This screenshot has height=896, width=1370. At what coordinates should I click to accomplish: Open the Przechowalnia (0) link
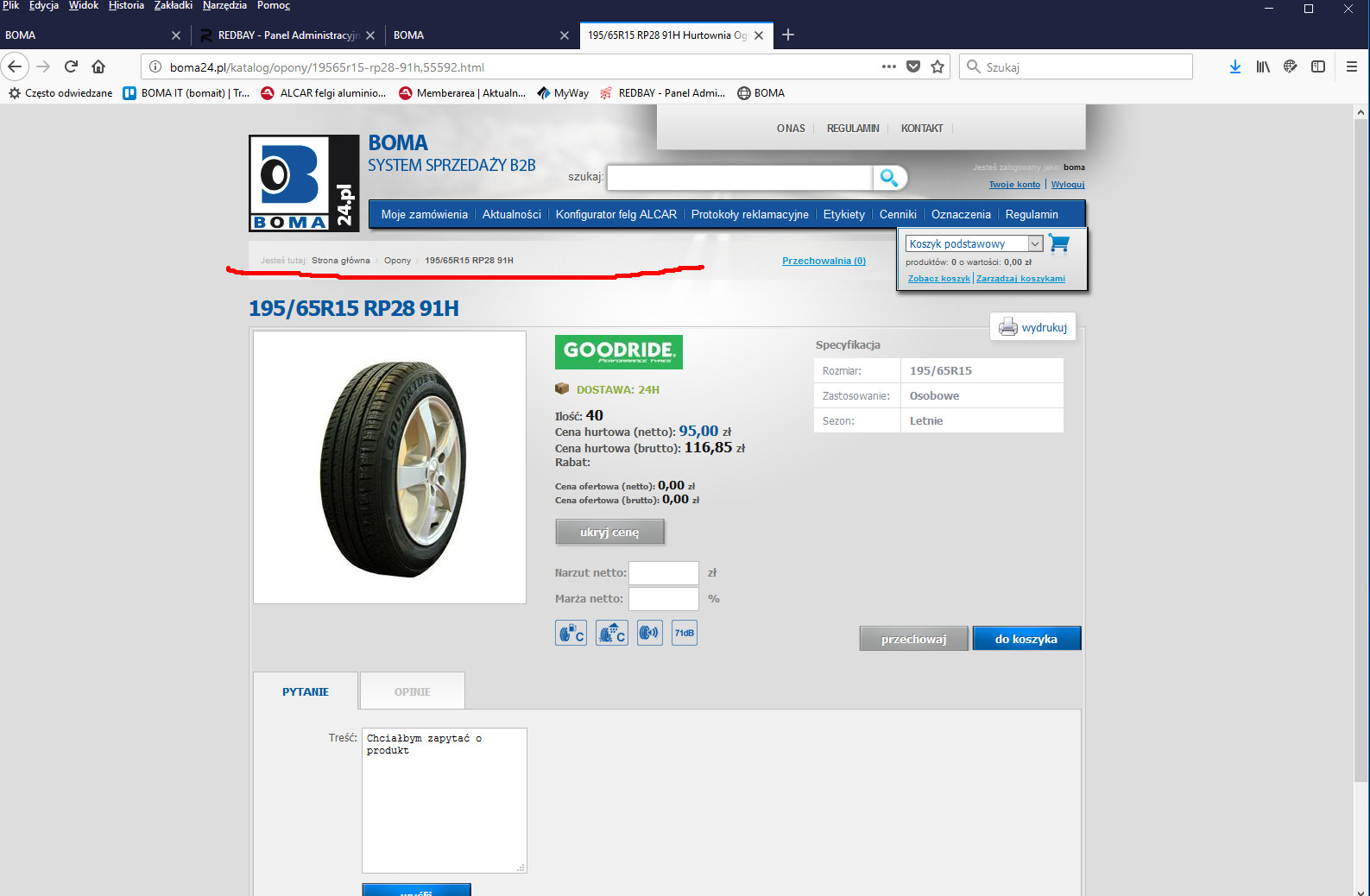824,261
